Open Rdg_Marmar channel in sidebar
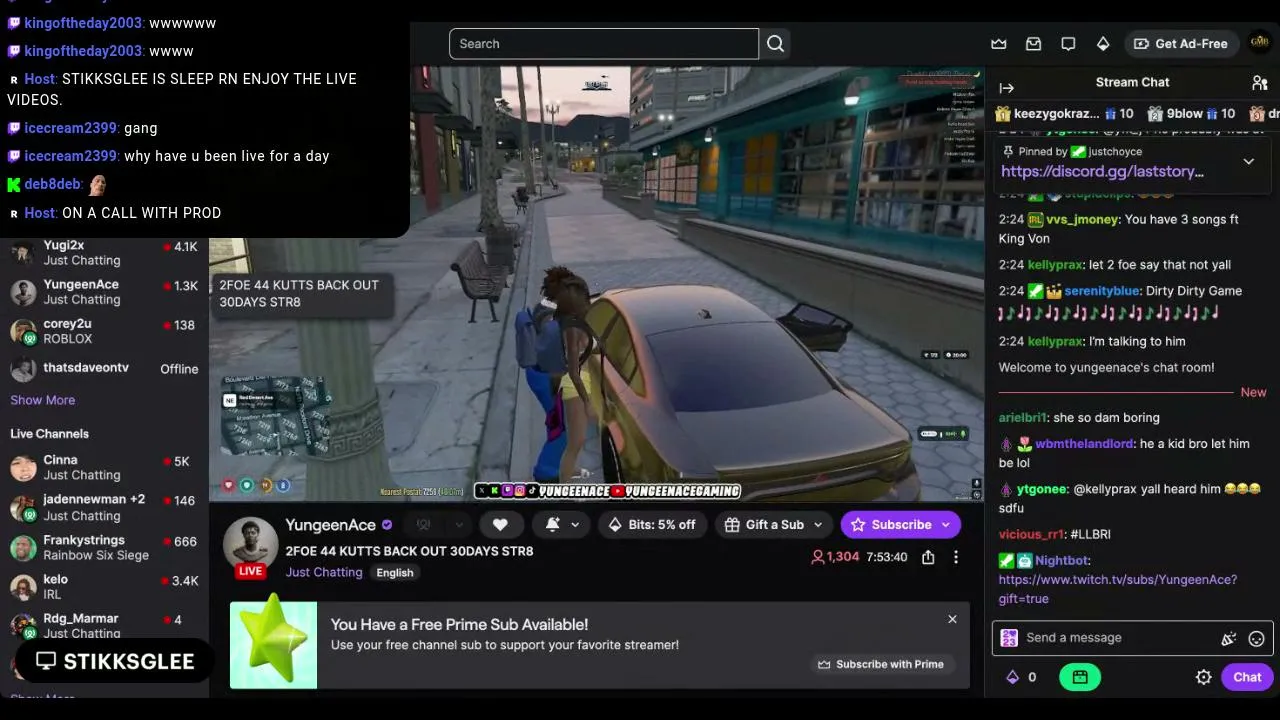Screen dimensions: 1280x720 coord(104,626)
